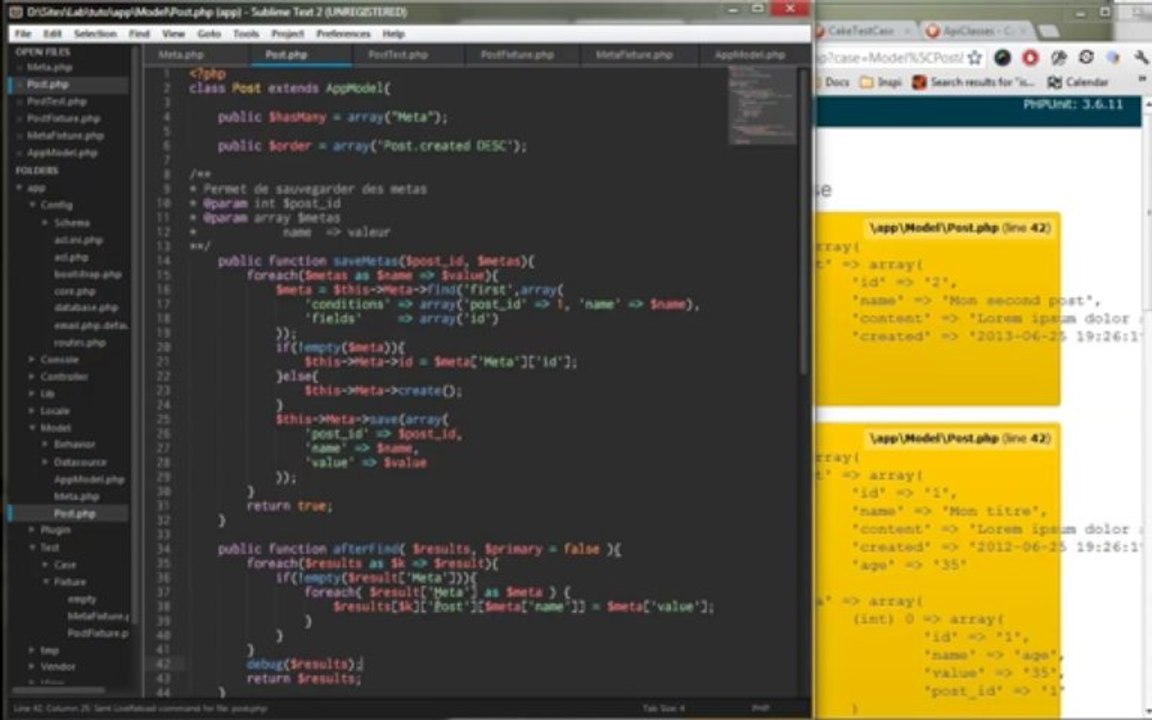Expand the Controller folder arrow
Screen dimensions: 1152x720
click(32, 377)
